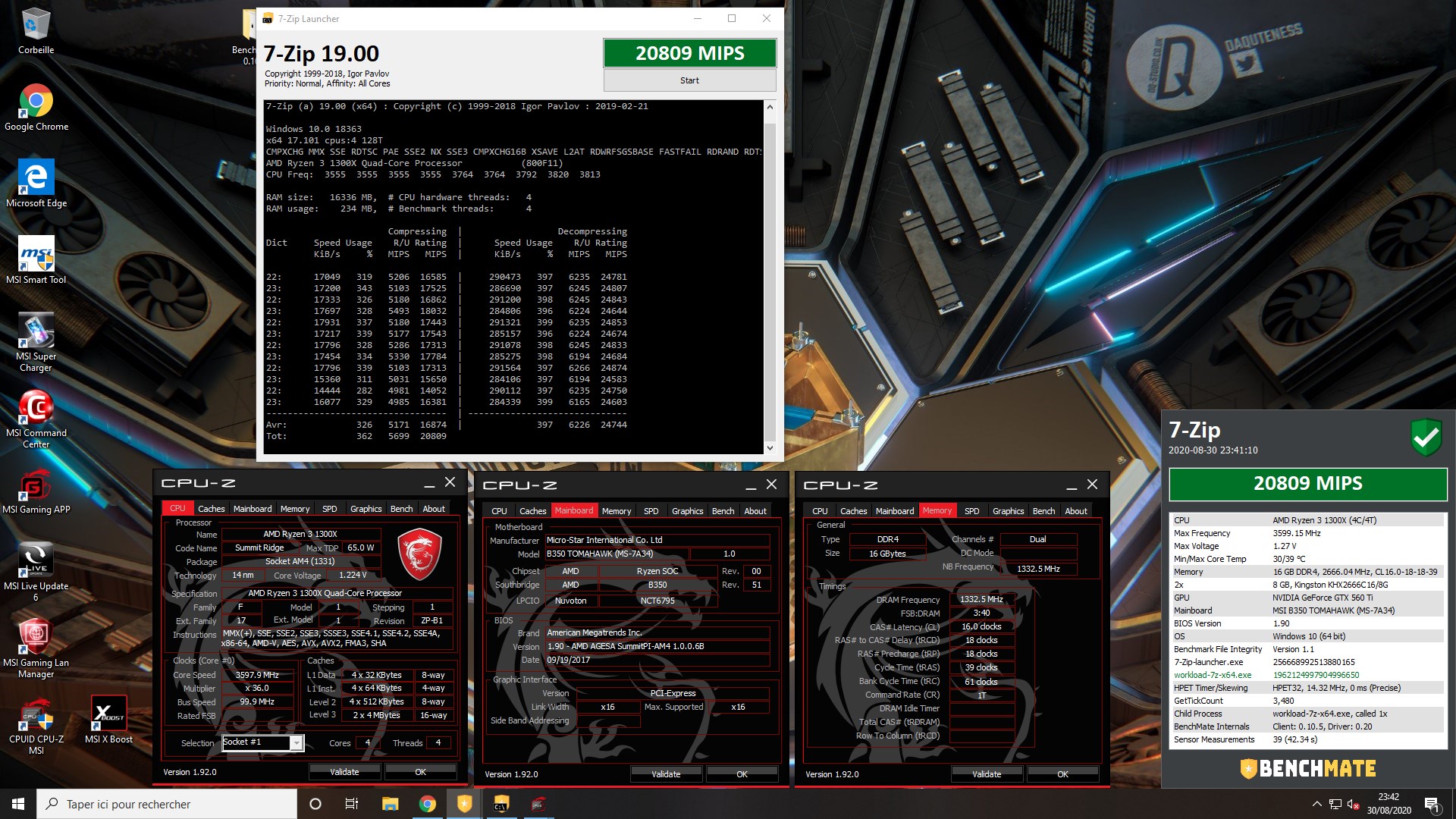
Task: Click the network tray icon
Action: (1335, 804)
